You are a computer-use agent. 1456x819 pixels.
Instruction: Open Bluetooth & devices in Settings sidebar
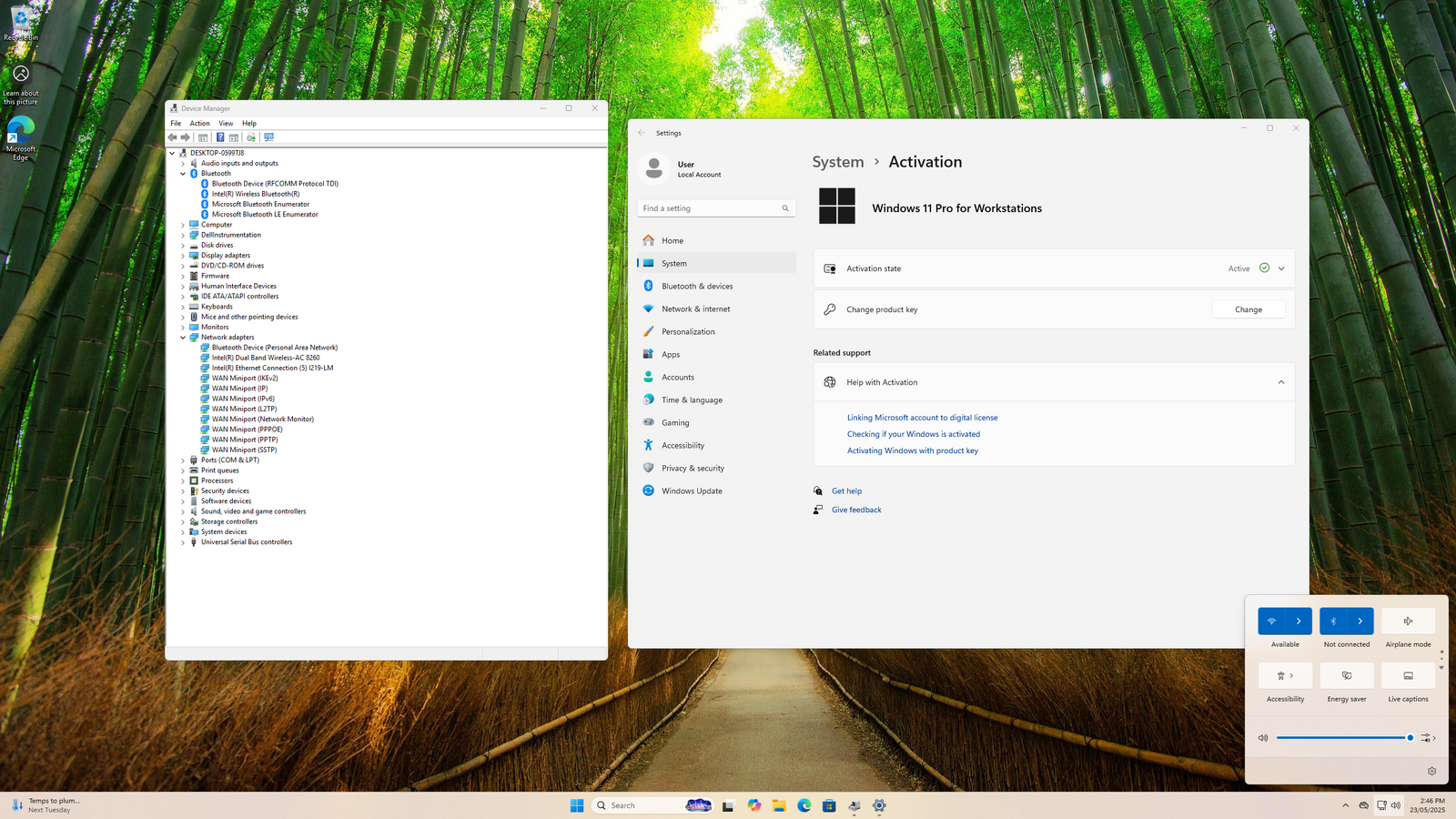[x=716, y=286]
